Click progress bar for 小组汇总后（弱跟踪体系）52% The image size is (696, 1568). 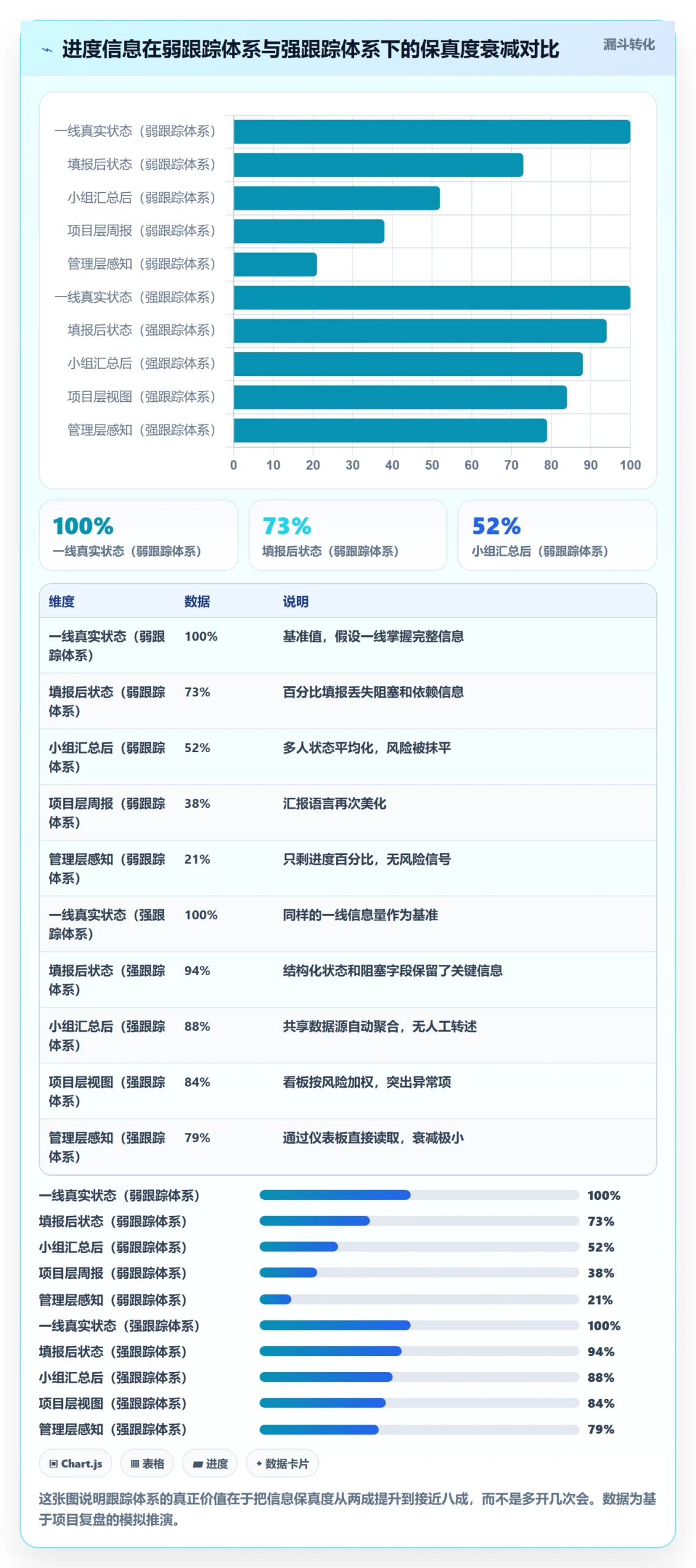(x=419, y=1246)
